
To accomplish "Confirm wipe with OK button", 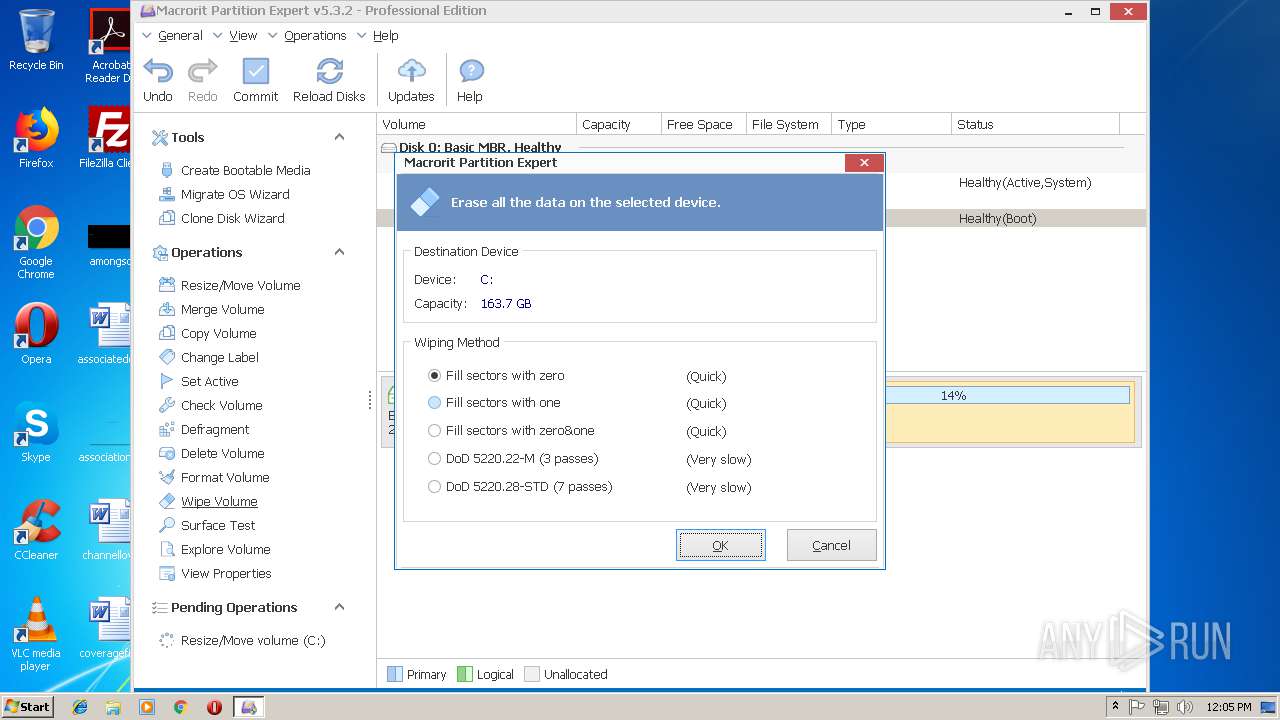I will [x=720, y=545].
